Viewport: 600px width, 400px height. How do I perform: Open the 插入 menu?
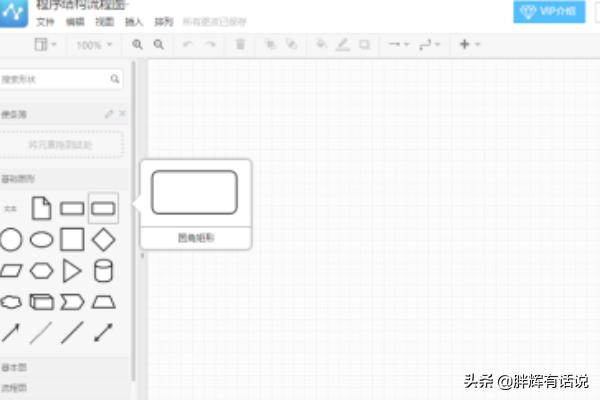click(x=134, y=22)
